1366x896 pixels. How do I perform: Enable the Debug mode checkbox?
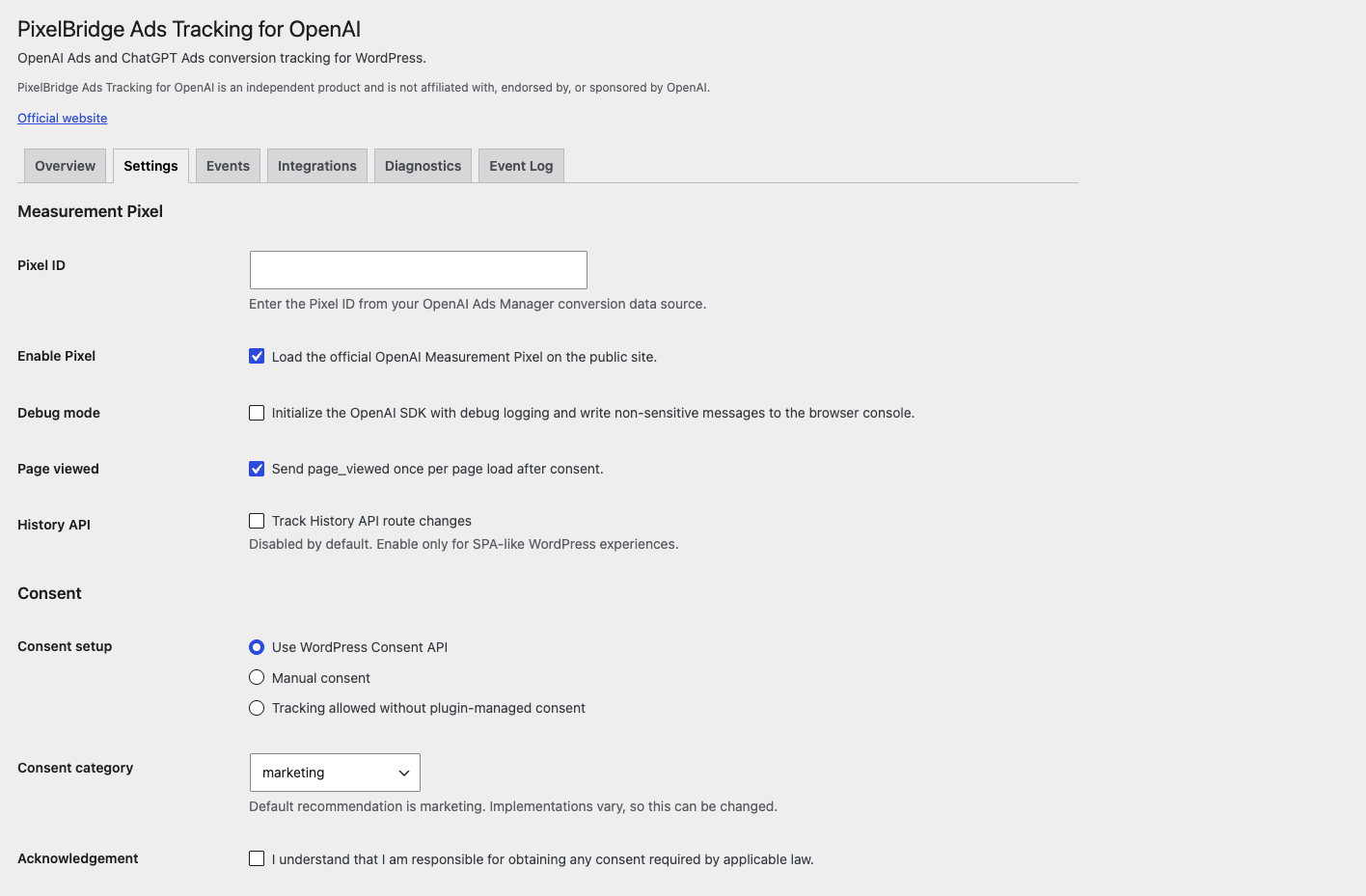coord(257,413)
